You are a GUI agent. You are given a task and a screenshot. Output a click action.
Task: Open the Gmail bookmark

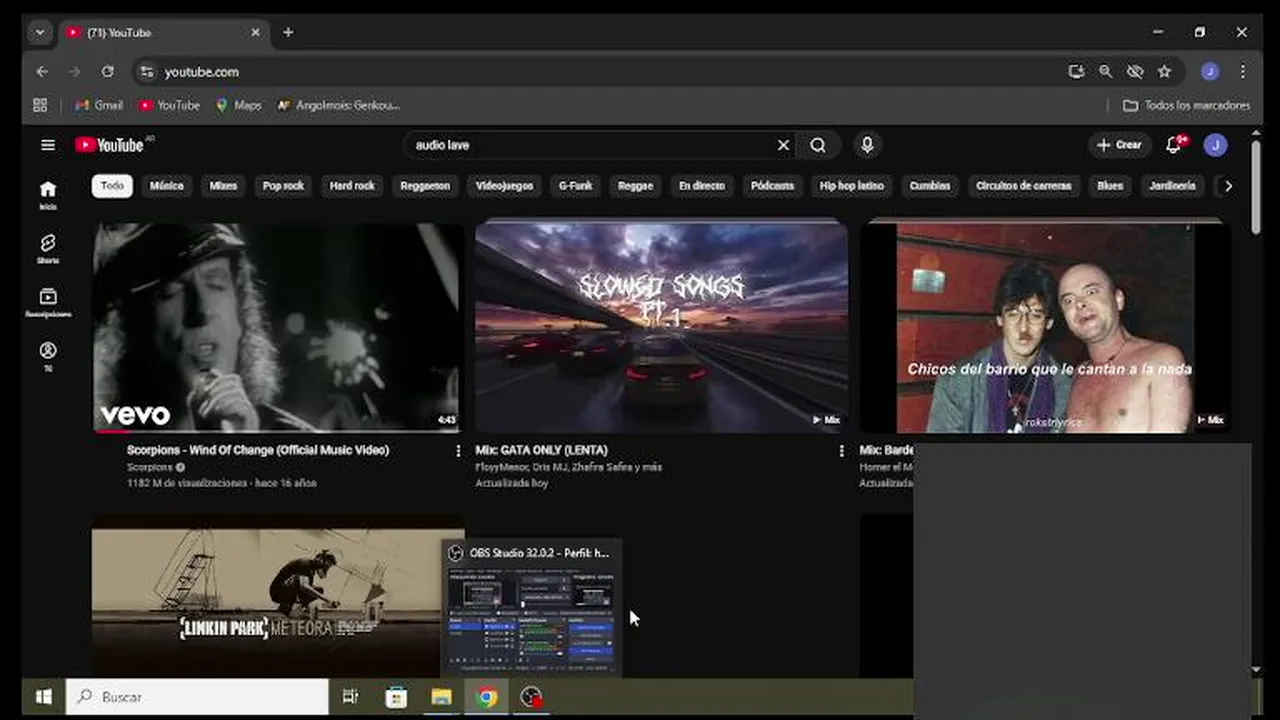click(x=98, y=105)
